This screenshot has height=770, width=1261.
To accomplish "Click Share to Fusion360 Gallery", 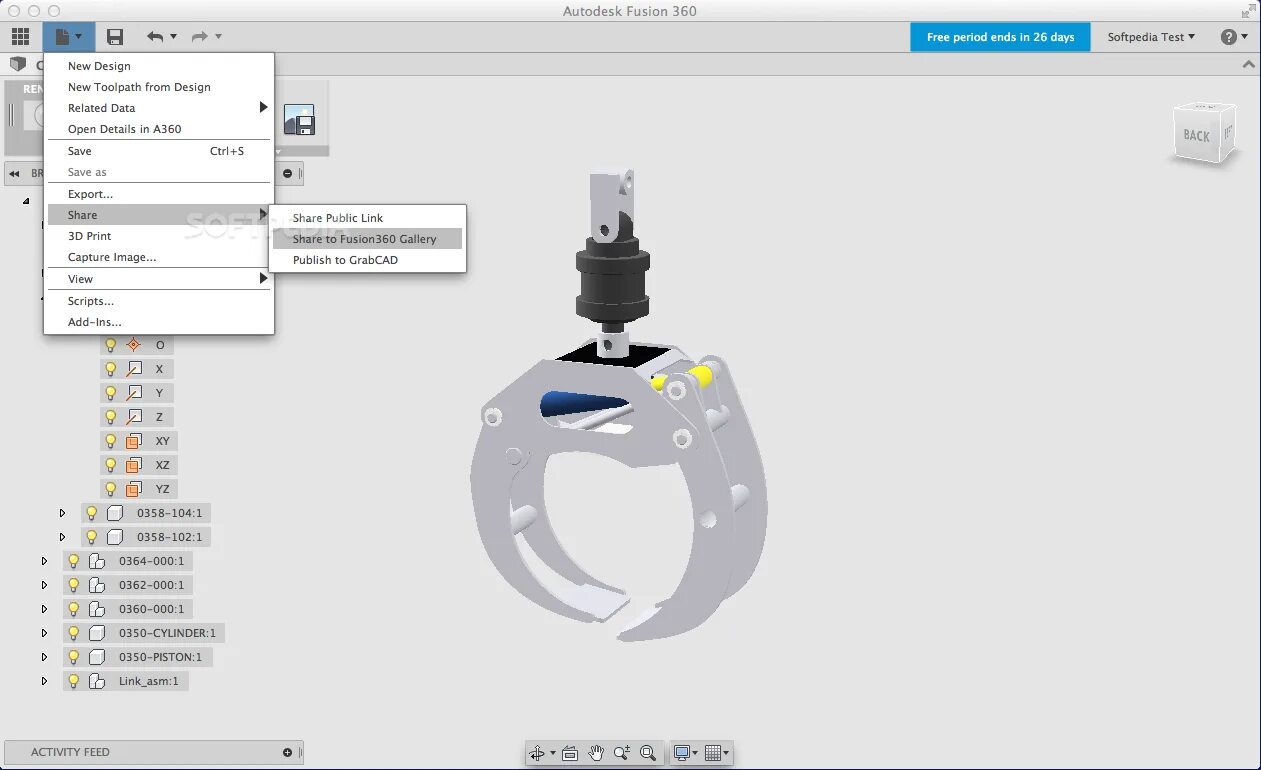I will pos(368,239).
